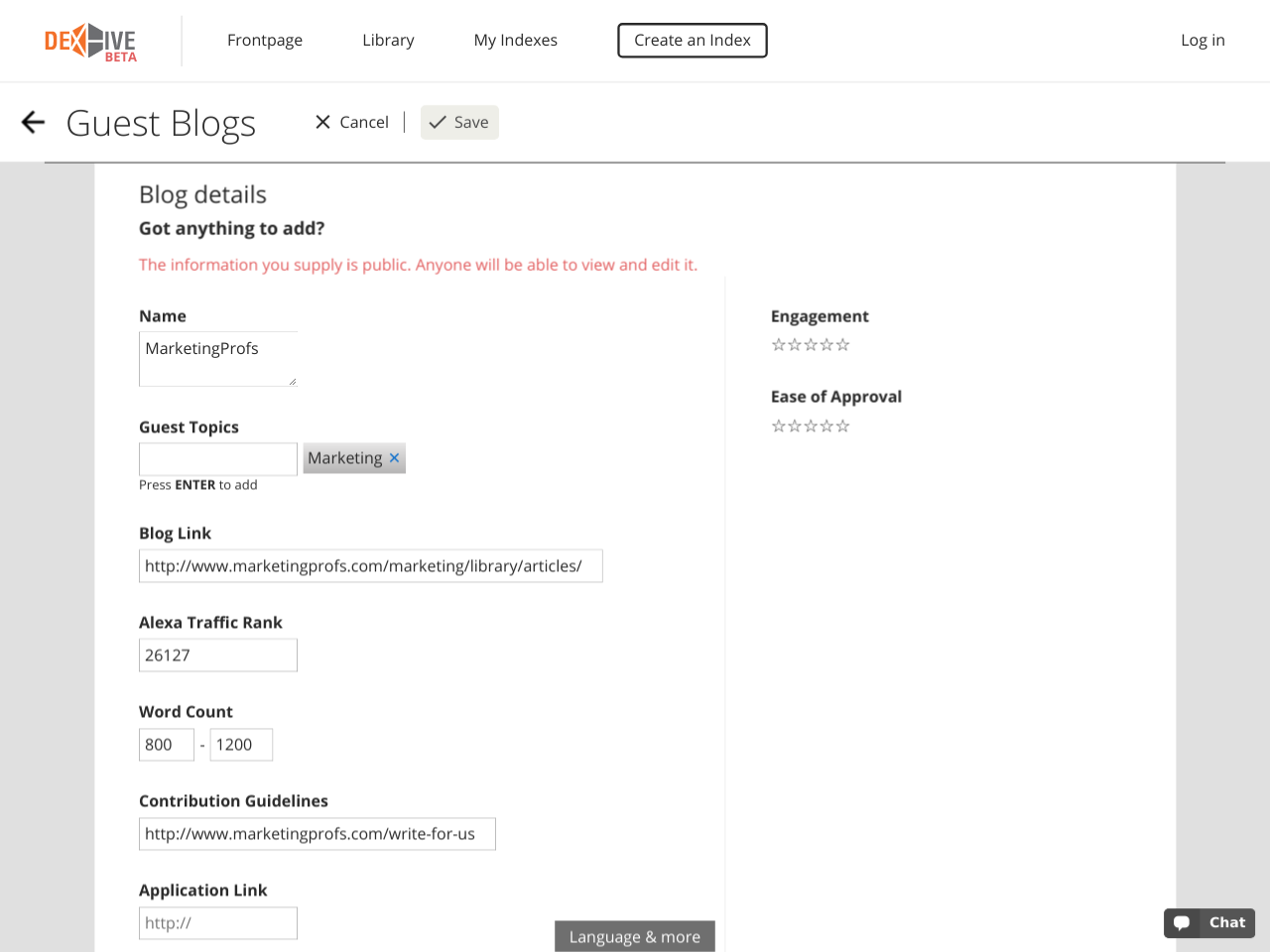The width and height of the screenshot is (1270, 952).
Task: Click the Application Link input field
Action: tap(218, 923)
